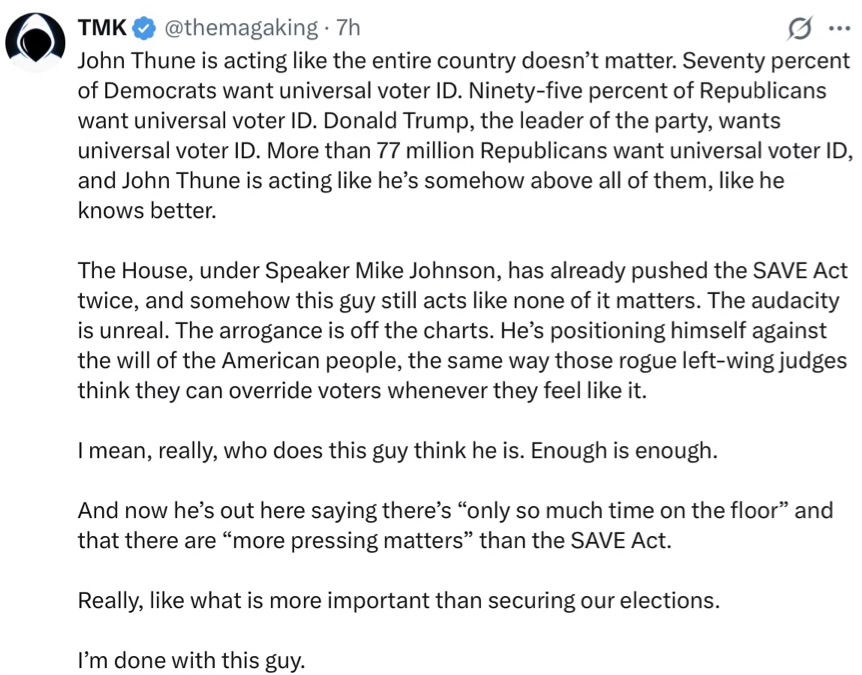Click the paragraph starting "And now he's out here"
Screen dimensions: 862x675
[455, 526]
